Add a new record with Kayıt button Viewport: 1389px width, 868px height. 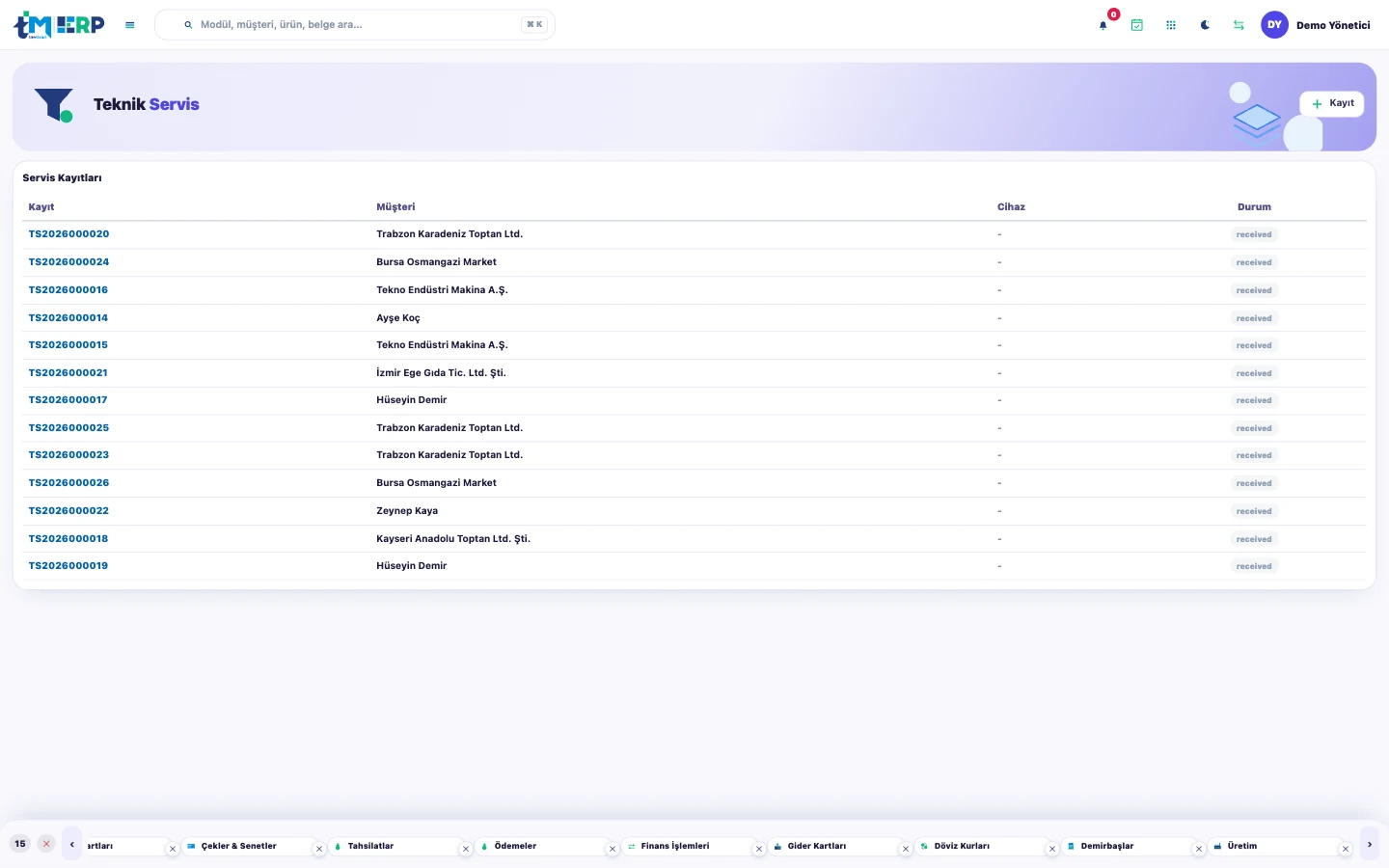click(1332, 103)
